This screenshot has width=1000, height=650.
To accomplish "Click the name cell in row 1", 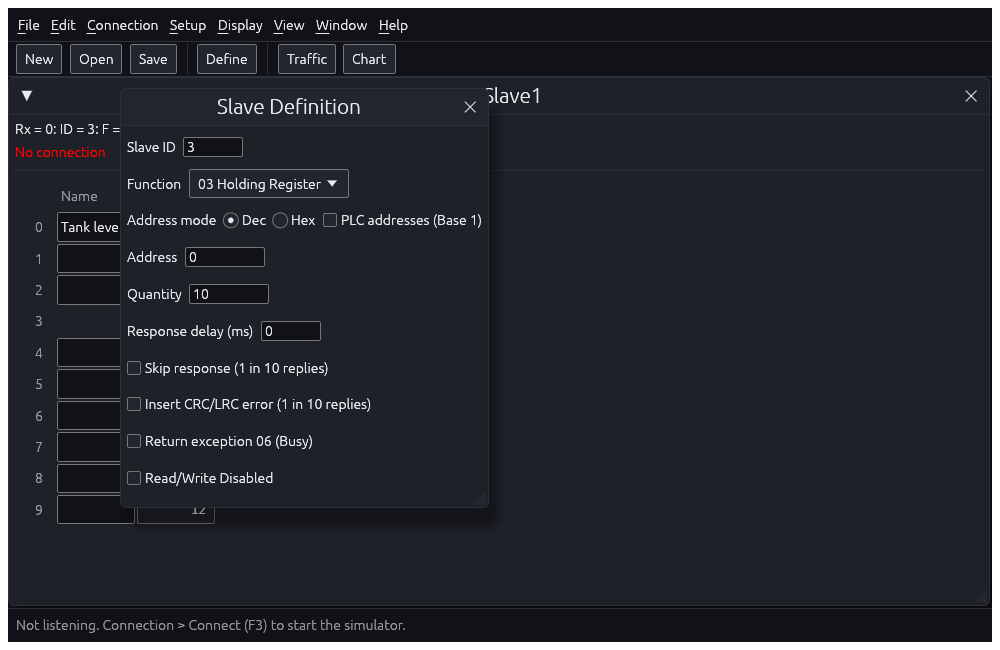I will [89, 259].
